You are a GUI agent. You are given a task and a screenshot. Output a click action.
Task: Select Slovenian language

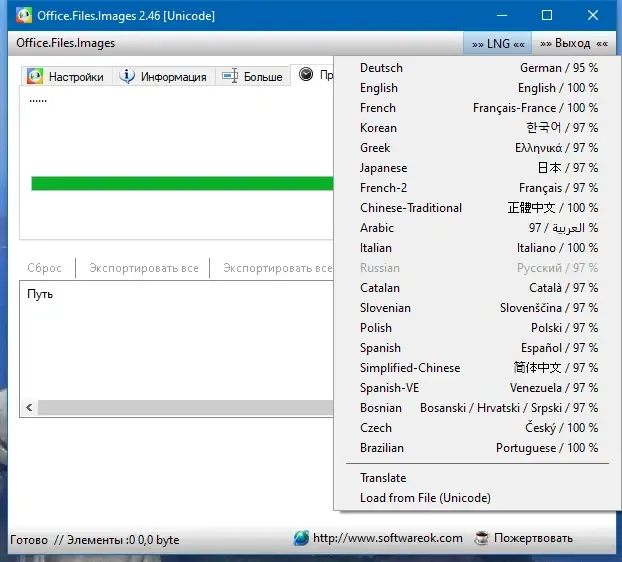coord(478,308)
